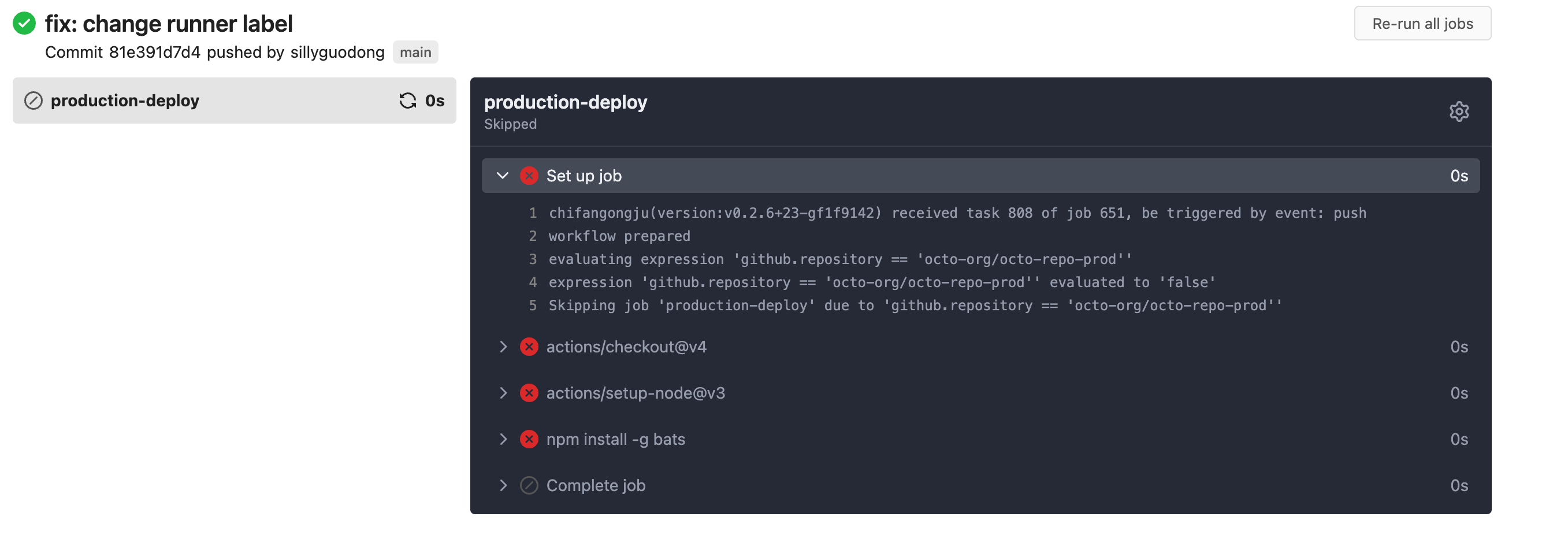Click the red error icon for actions/checkout@v4

point(528,347)
